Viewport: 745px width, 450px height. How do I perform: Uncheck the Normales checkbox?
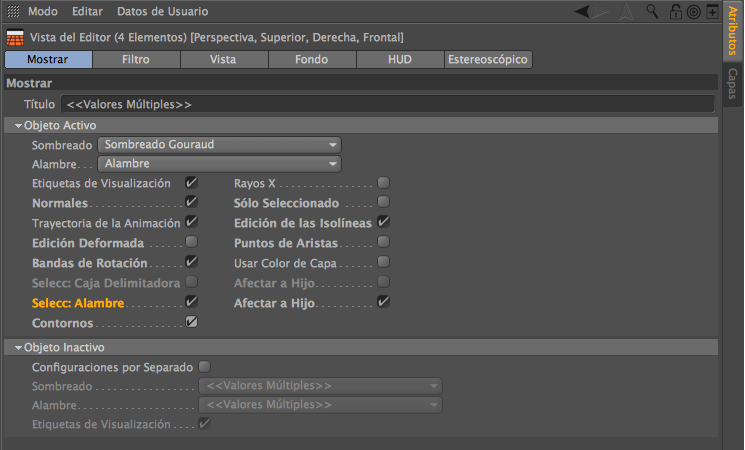coord(192,202)
